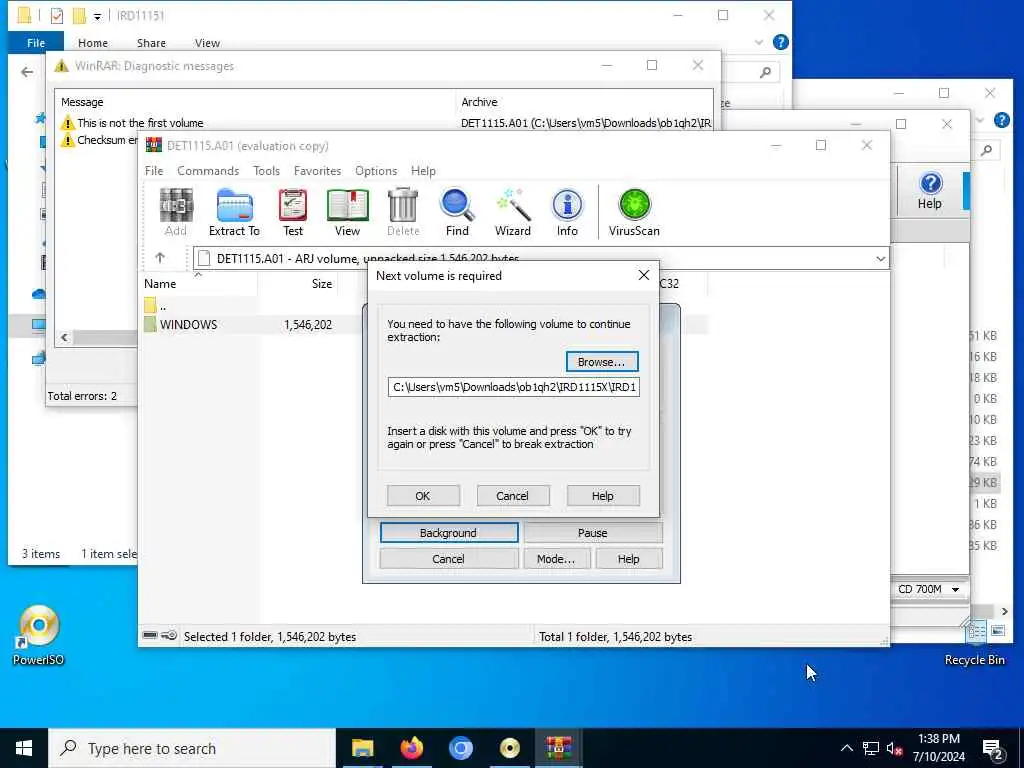This screenshot has width=1024, height=768.
Task: Switch to PowerISO on the taskbar
Action: coord(509,748)
